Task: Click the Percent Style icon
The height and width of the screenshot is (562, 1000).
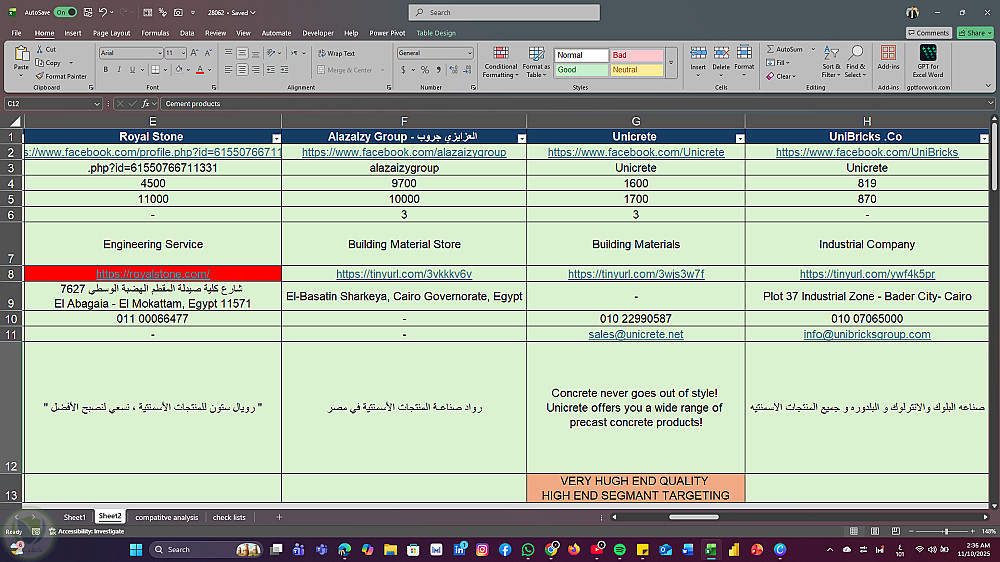Action: click(x=425, y=70)
